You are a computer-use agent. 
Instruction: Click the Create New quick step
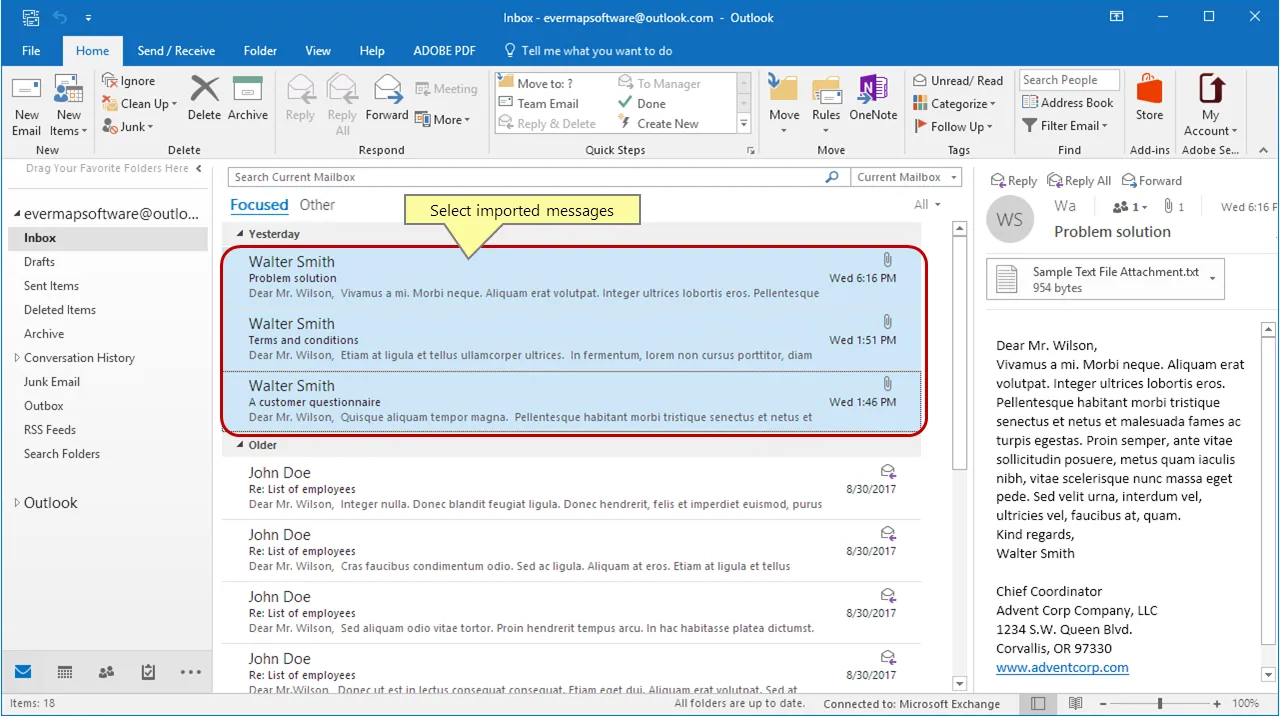click(x=658, y=124)
